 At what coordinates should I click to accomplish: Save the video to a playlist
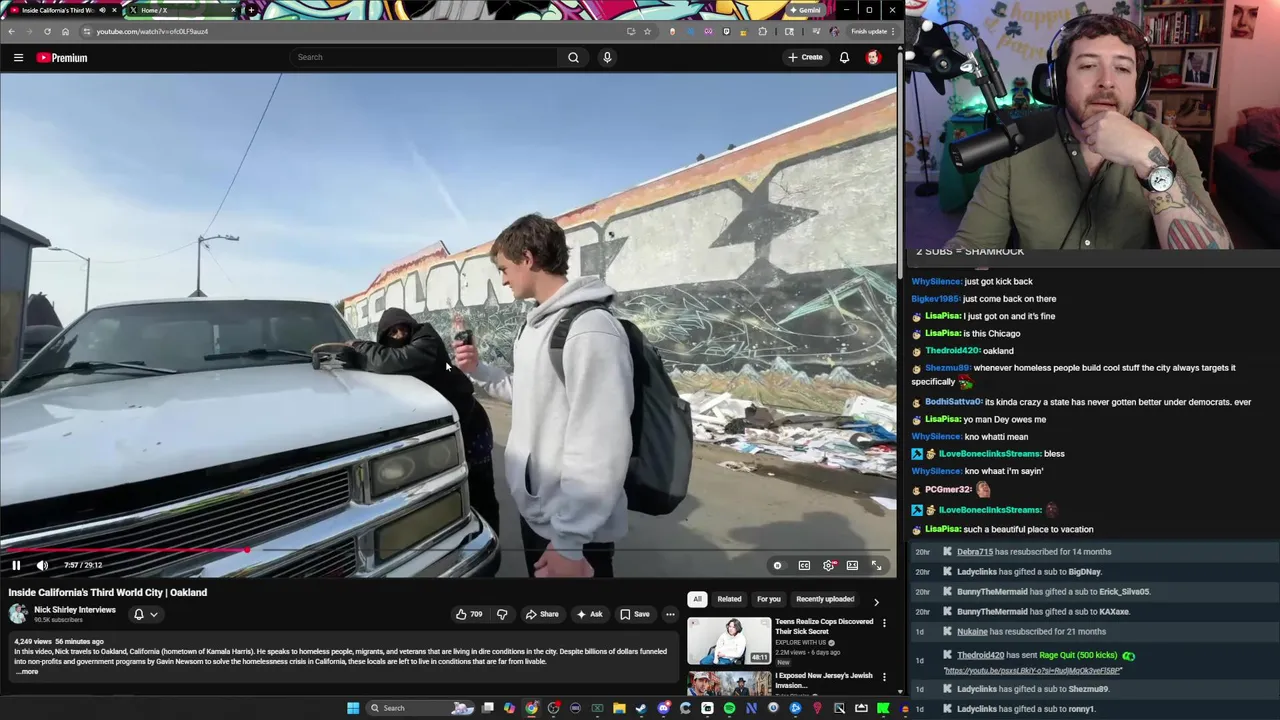coord(634,614)
